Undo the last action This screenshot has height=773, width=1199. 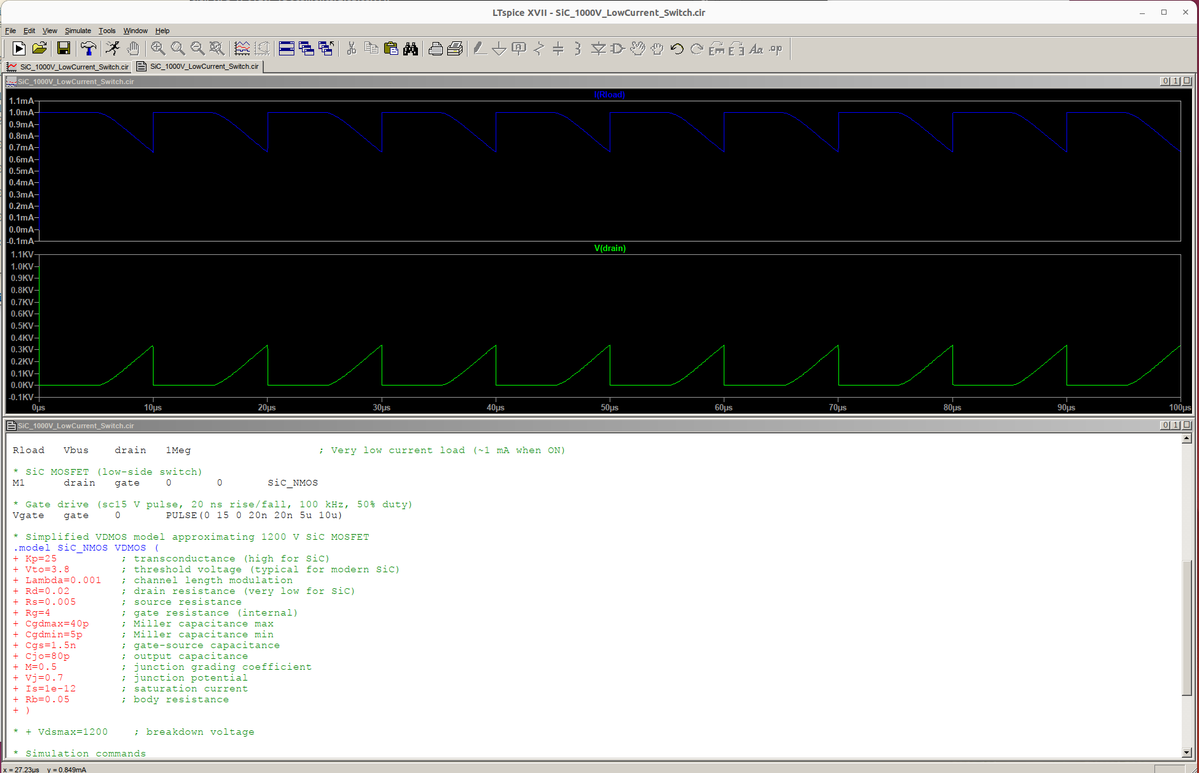677,49
